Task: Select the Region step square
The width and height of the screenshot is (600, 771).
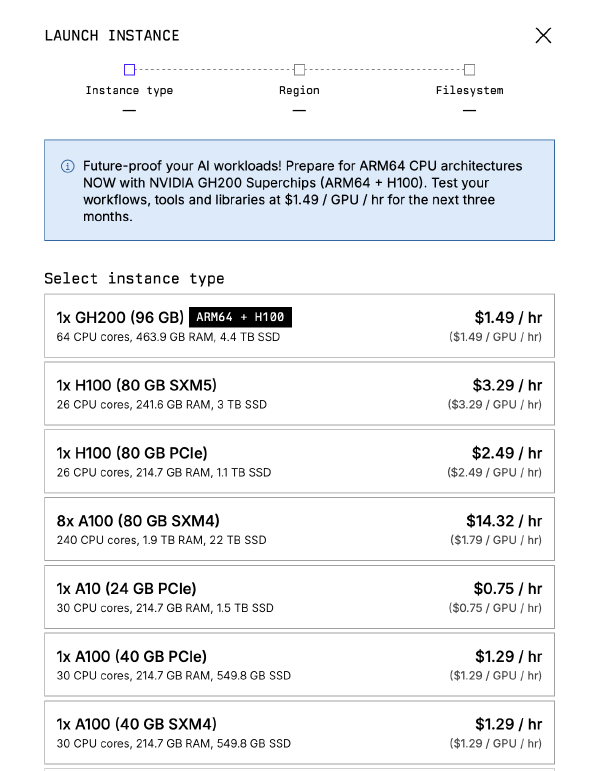Action: click(x=299, y=70)
